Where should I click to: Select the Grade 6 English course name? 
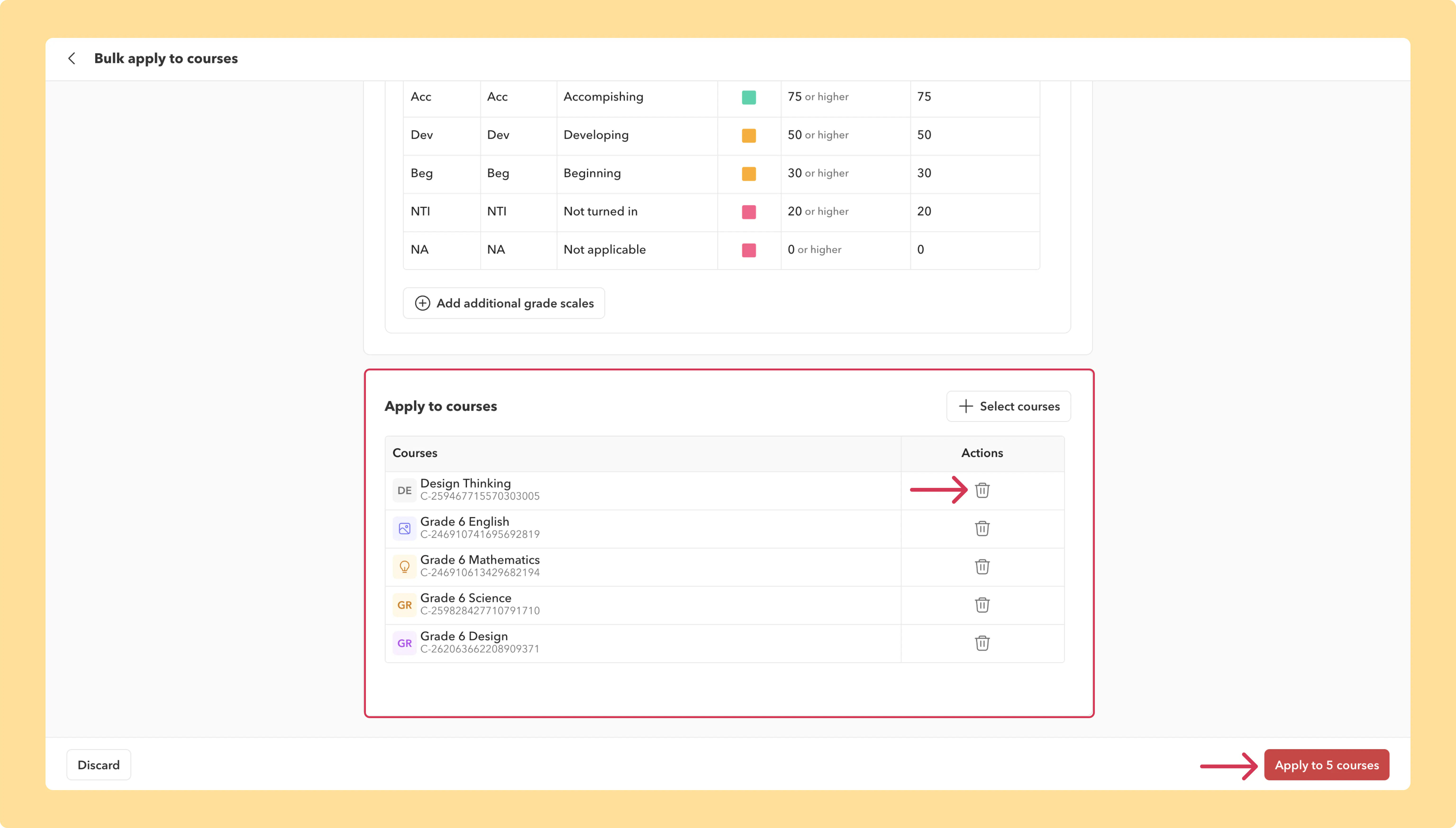[x=465, y=522]
